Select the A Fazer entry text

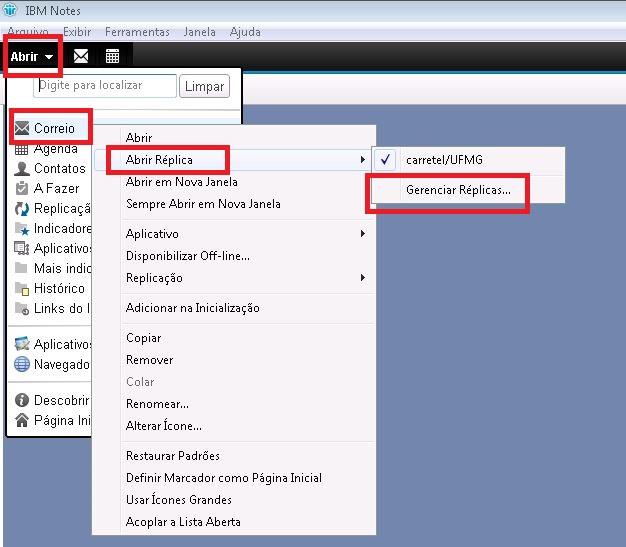point(57,188)
